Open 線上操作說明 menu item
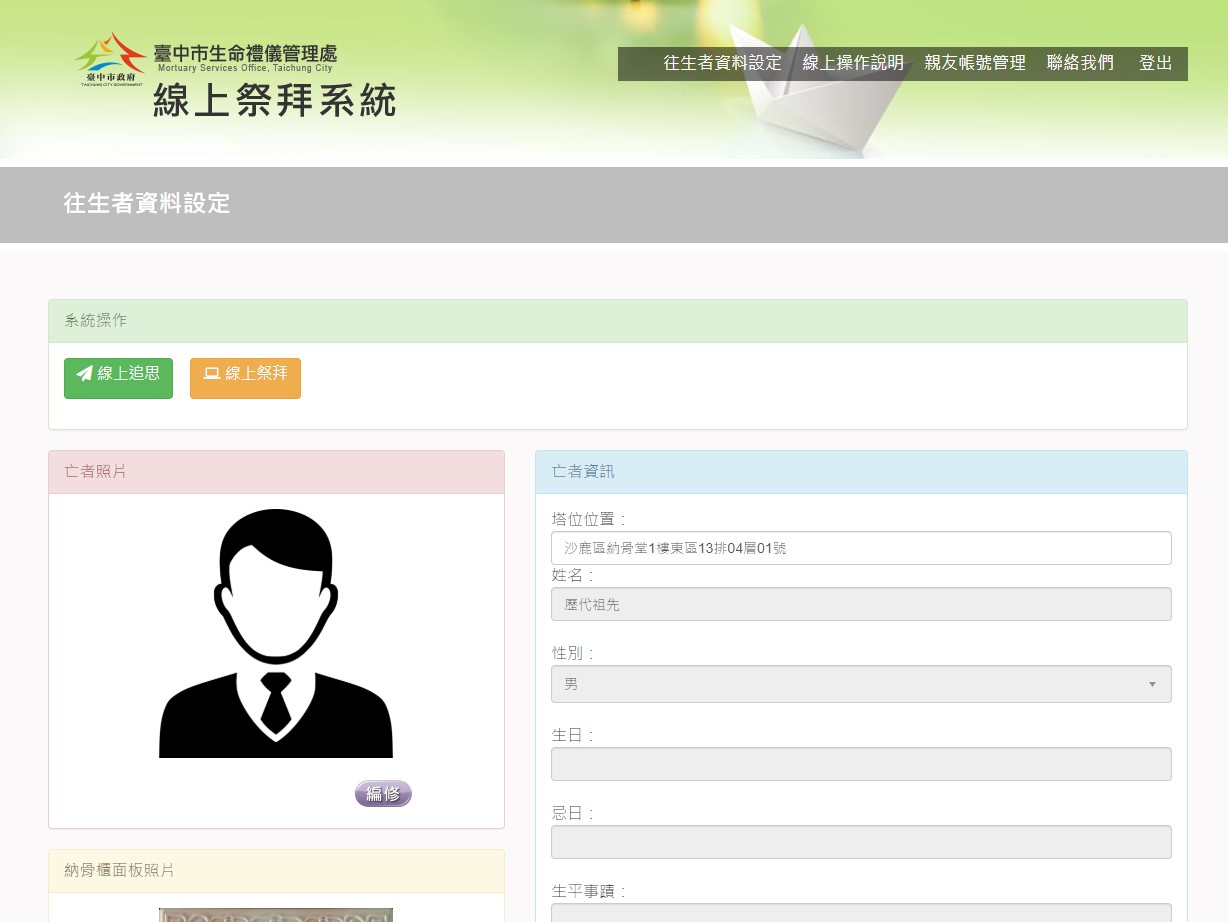This screenshot has width=1228, height=922. click(x=853, y=63)
